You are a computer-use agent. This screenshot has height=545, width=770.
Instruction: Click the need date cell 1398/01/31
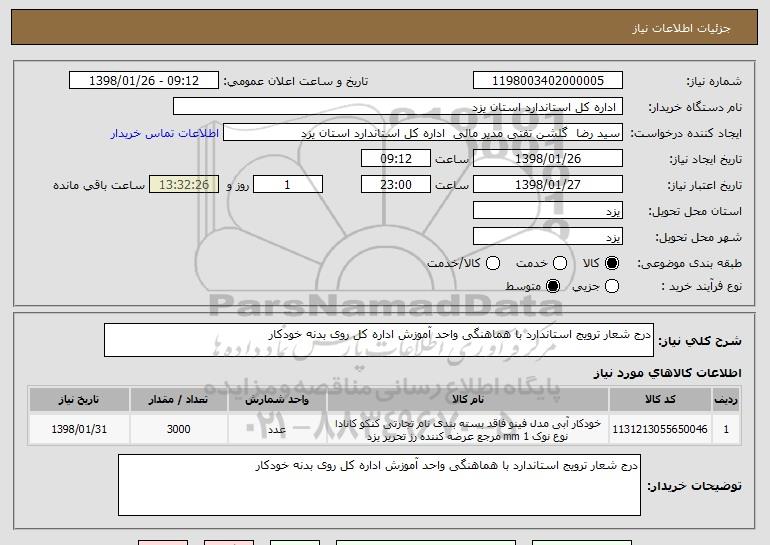[79, 429]
